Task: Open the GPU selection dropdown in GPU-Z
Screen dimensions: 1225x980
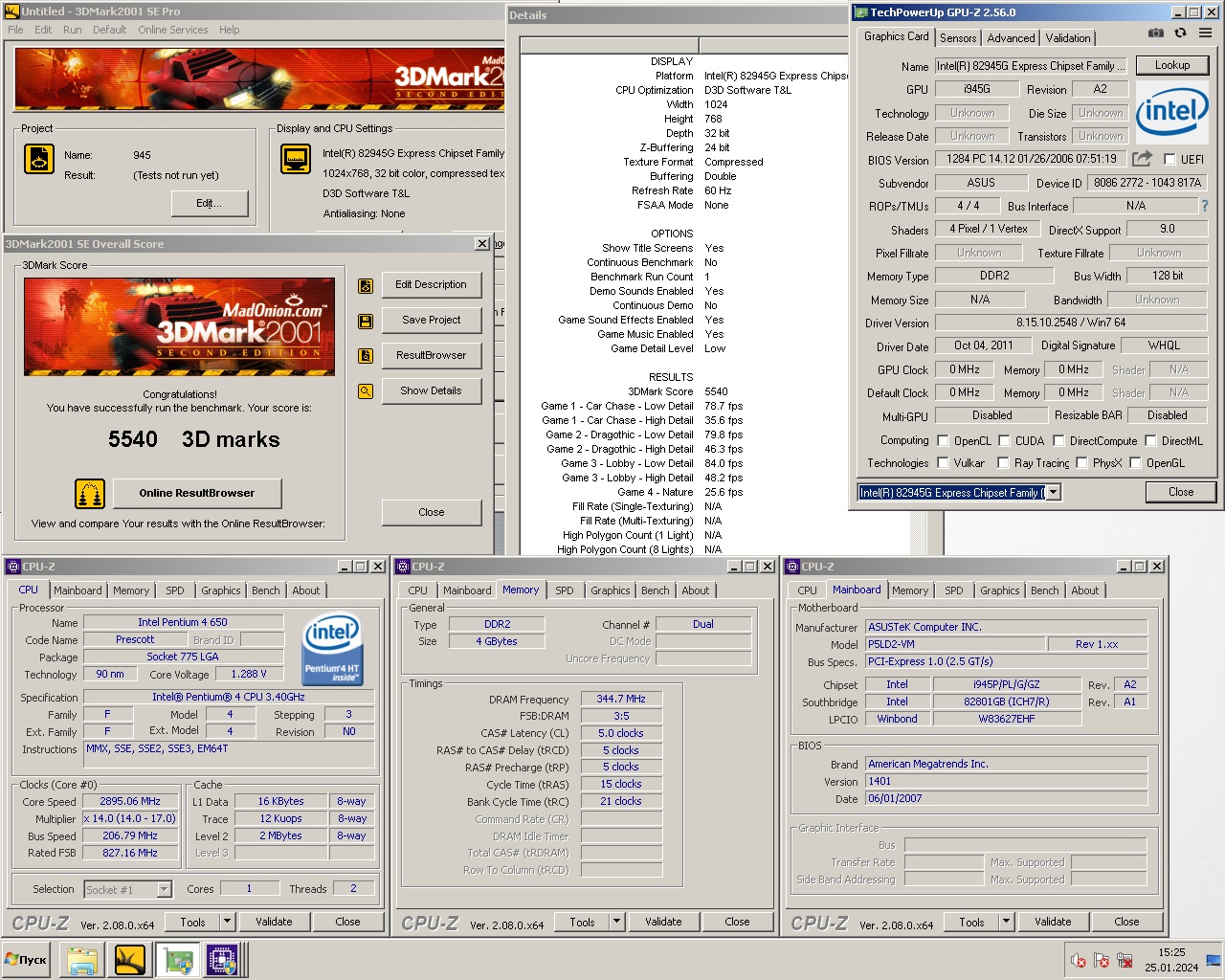Action: (x=1054, y=493)
